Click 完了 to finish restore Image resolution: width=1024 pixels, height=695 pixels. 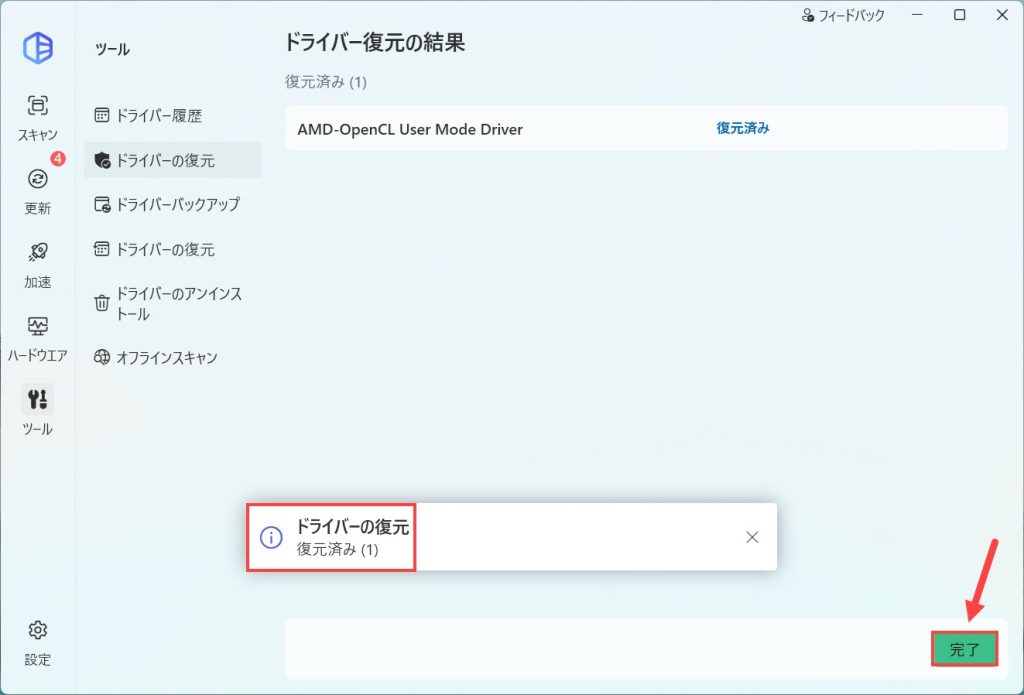(x=965, y=649)
